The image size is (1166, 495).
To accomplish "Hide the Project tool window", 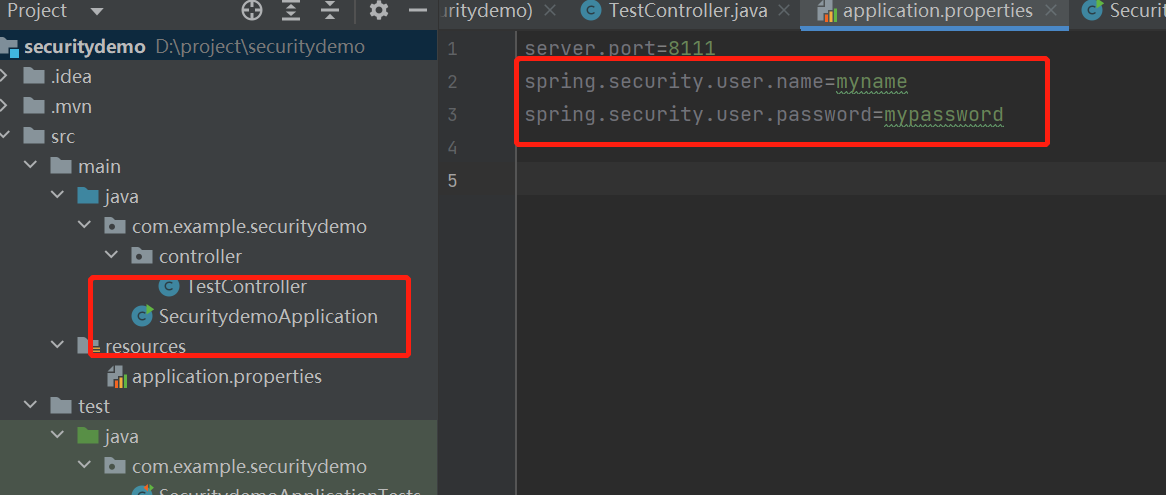I will 418,11.
